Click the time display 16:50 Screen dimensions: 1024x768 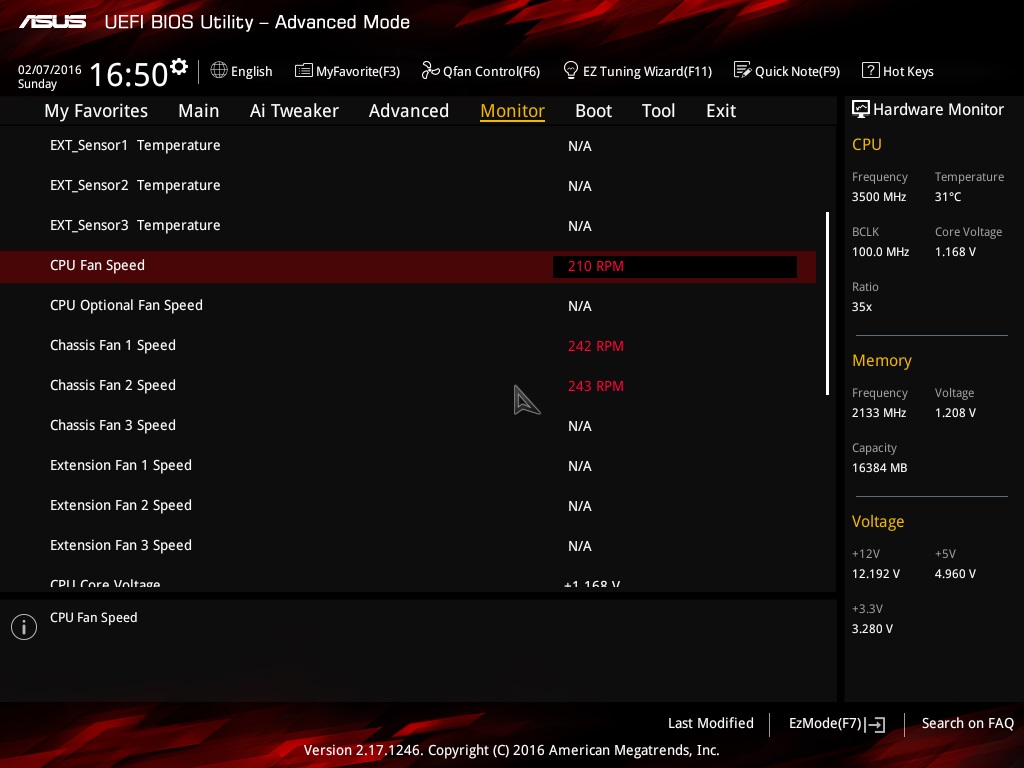click(129, 74)
